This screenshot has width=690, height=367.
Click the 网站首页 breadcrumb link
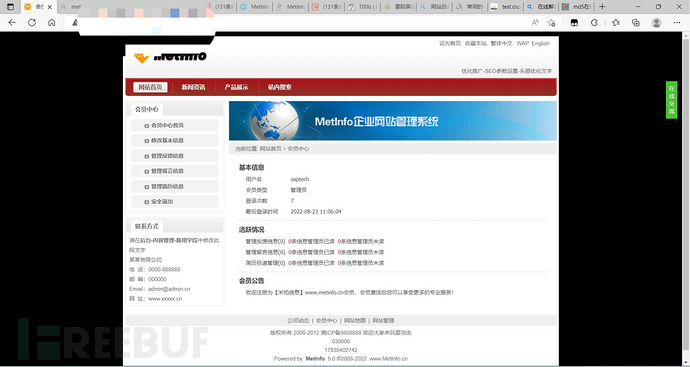click(270, 149)
